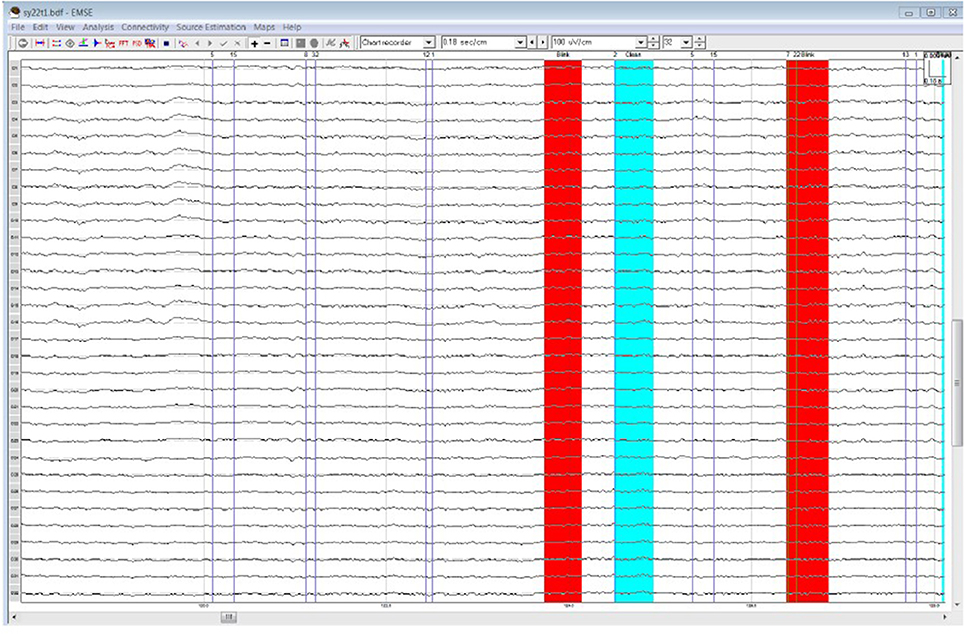Open the 100 uV/cm amplitude scale dropdown

[641, 42]
